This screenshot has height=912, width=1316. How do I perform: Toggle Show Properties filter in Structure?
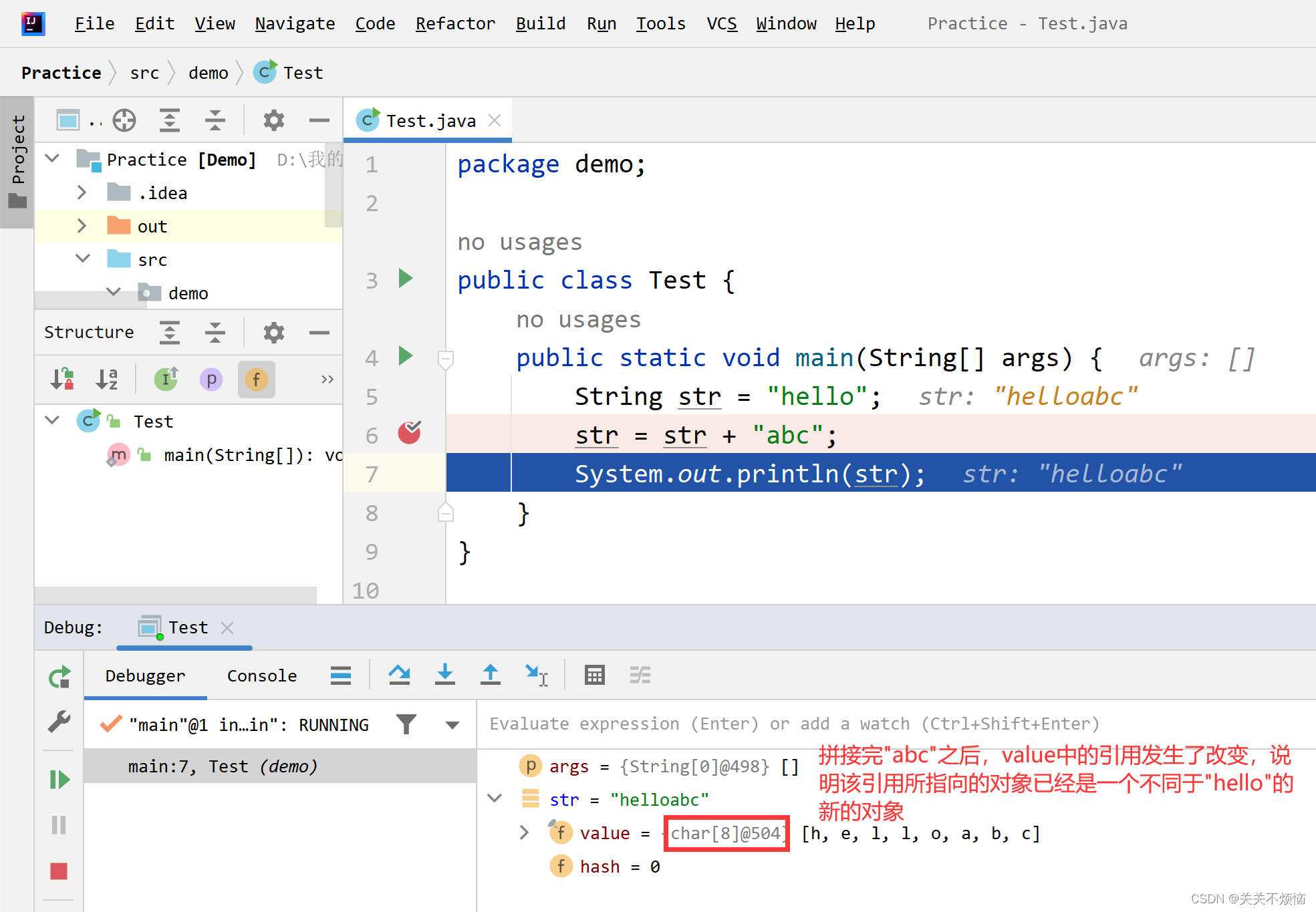pos(211,379)
